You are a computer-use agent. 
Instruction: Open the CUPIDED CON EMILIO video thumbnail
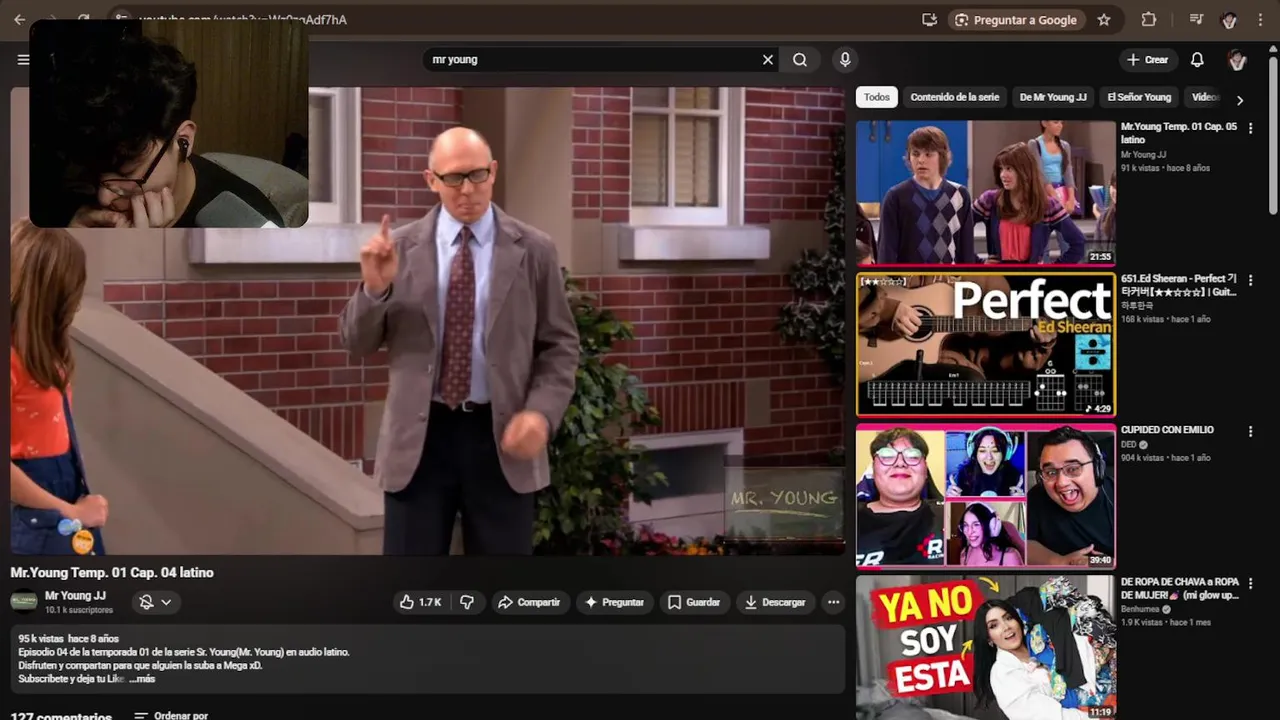(x=985, y=496)
